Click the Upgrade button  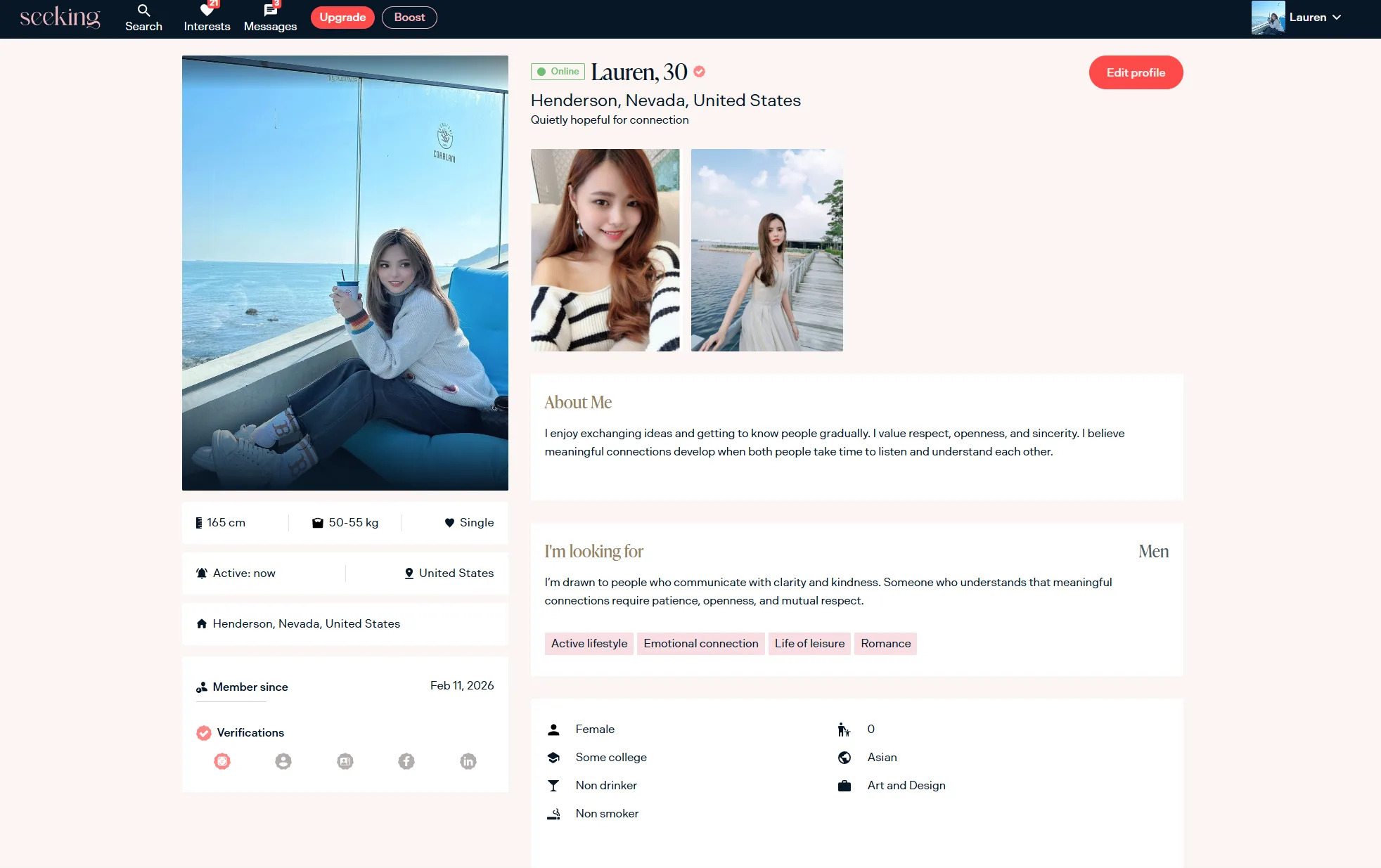coord(342,18)
